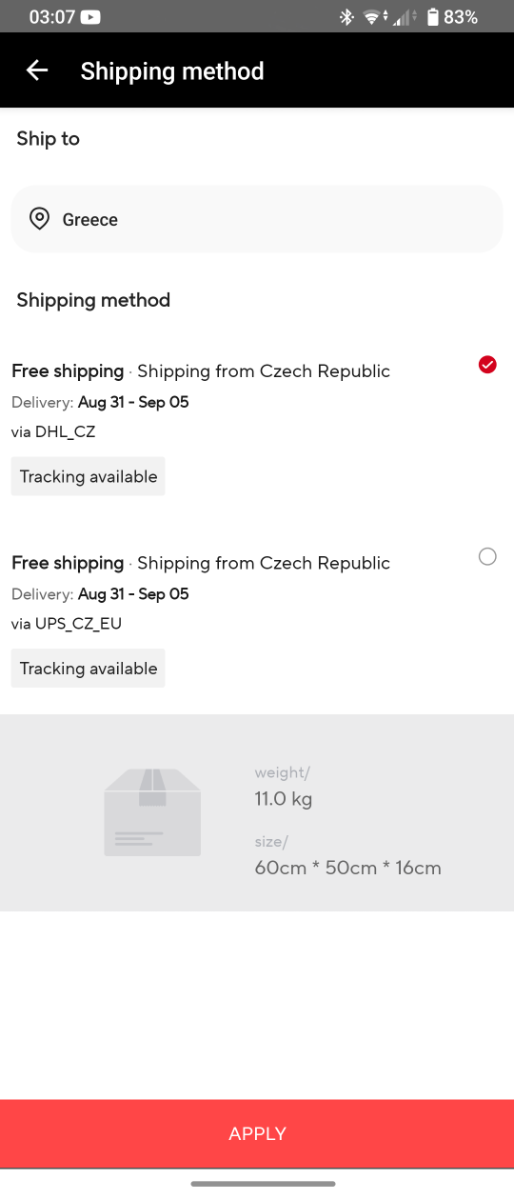Tap the 60cm * 50cm * 16cm size
The image size is (514, 1200).
click(348, 867)
